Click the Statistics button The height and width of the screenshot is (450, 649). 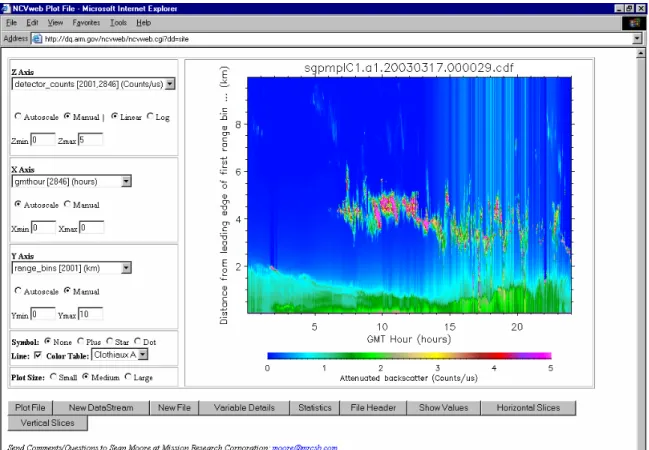[315, 408]
